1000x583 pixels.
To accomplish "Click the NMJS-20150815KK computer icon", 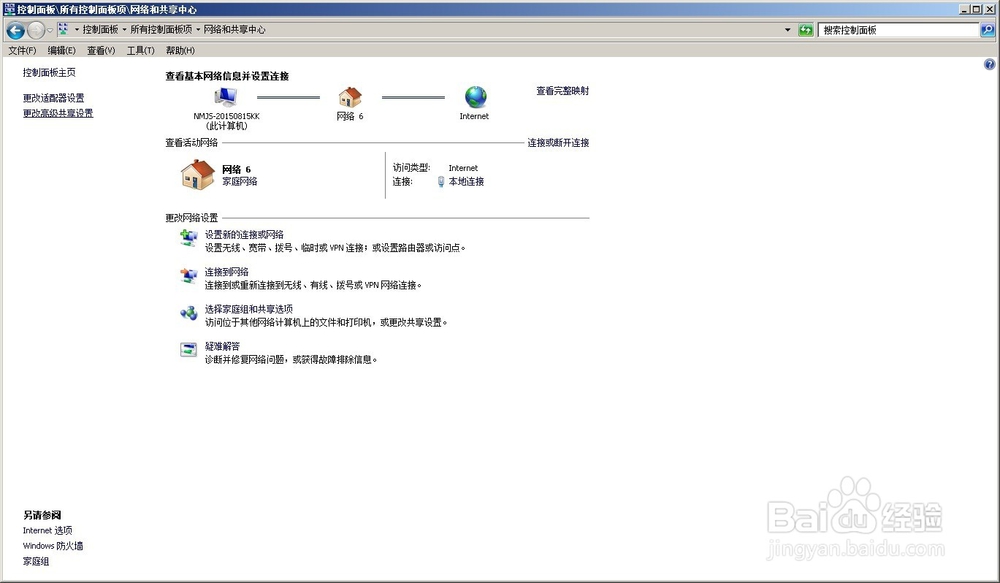I will click(x=224, y=95).
